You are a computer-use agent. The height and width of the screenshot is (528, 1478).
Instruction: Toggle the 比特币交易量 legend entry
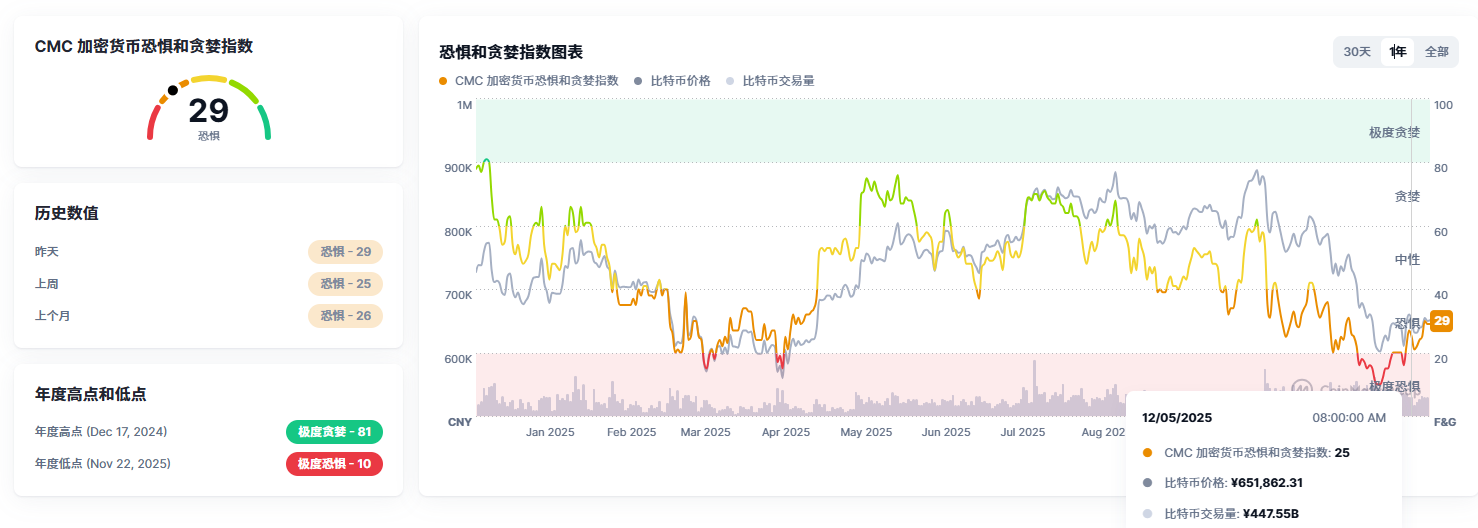770,81
